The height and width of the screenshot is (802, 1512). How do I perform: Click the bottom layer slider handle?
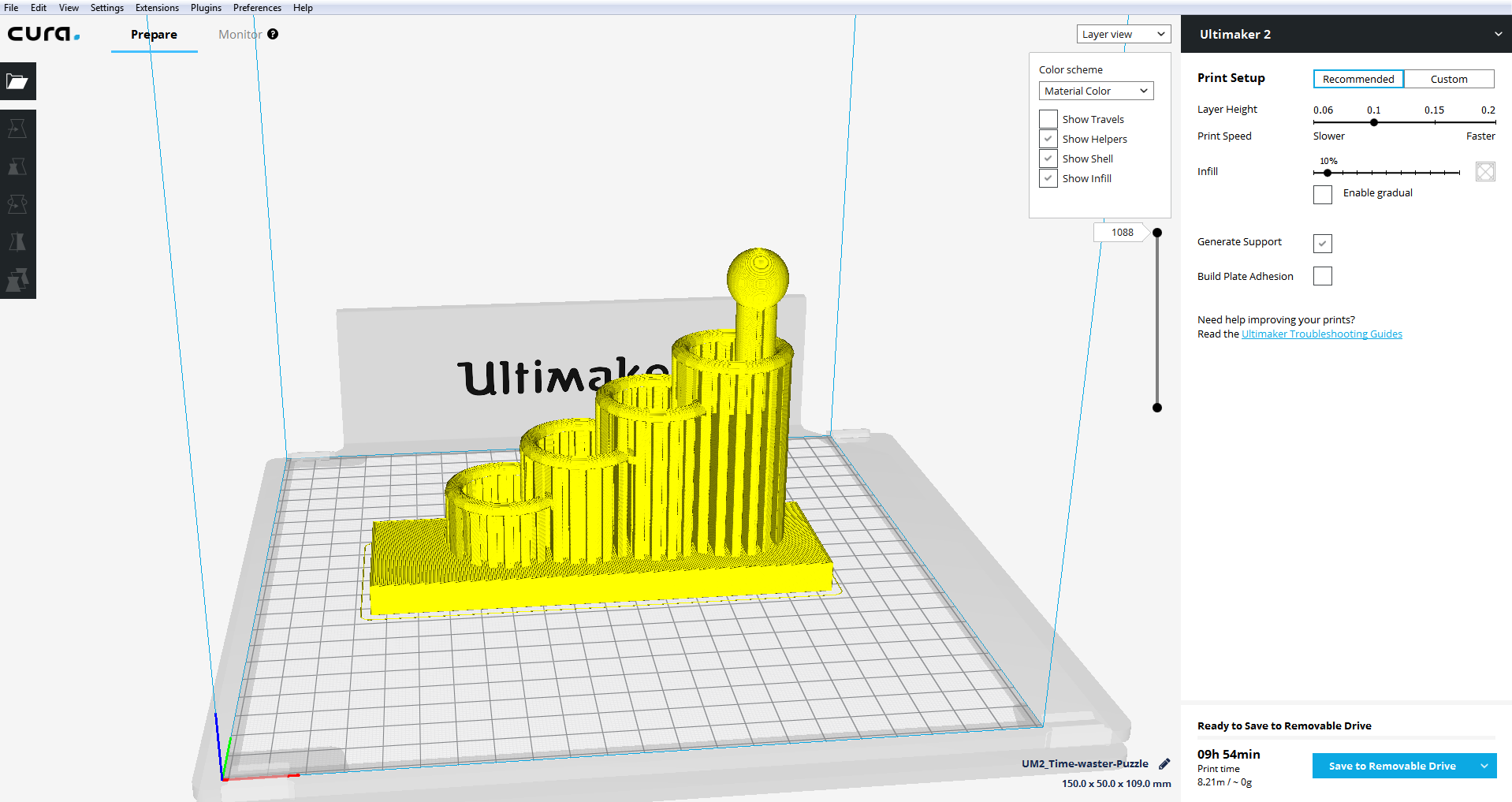pyautogui.click(x=1157, y=408)
